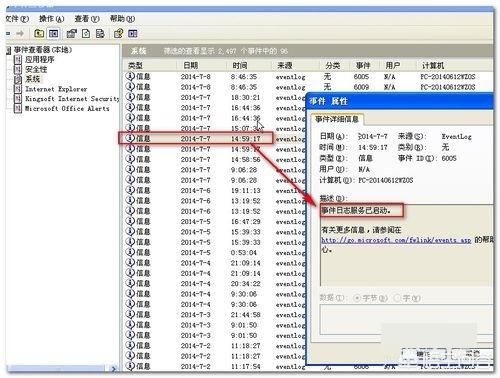Select 系统 log in the tree
The image size is (500, 378).
33,79
